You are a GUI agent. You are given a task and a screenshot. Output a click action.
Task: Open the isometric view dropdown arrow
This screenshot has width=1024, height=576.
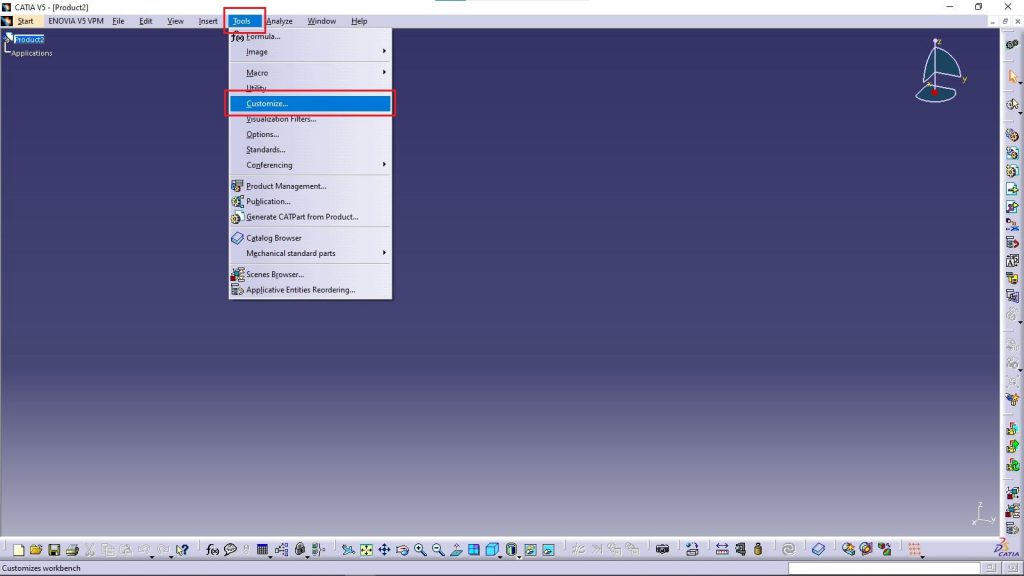[500, 556]
